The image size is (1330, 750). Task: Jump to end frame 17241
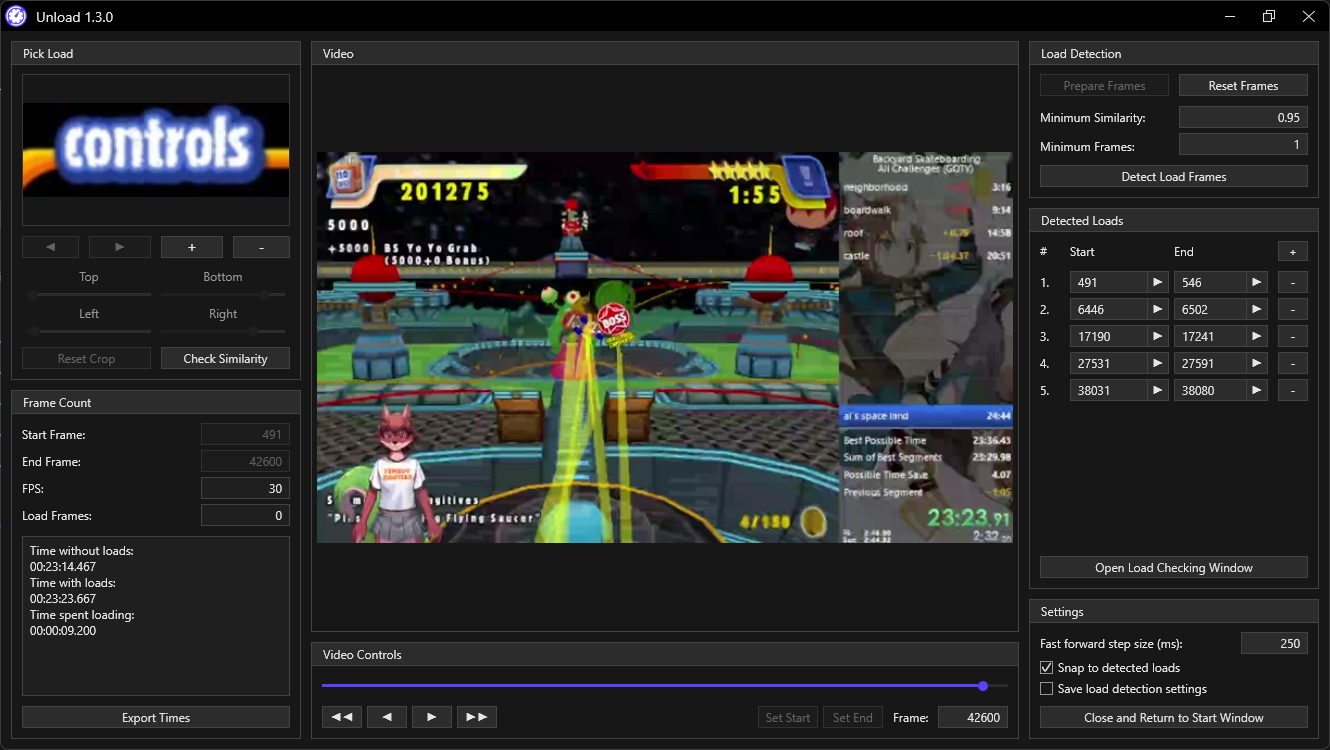pos(1257,337)
